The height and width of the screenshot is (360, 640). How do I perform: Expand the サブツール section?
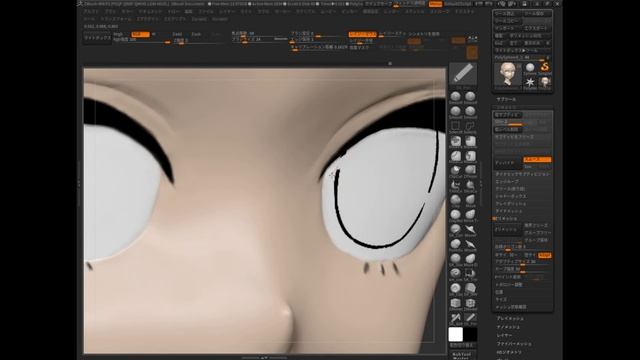coord(506,99)
